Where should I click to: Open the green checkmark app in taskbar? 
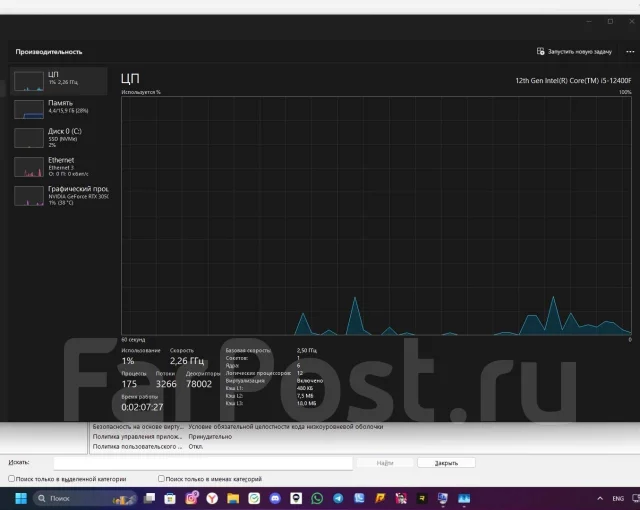(x=254, y=498)
